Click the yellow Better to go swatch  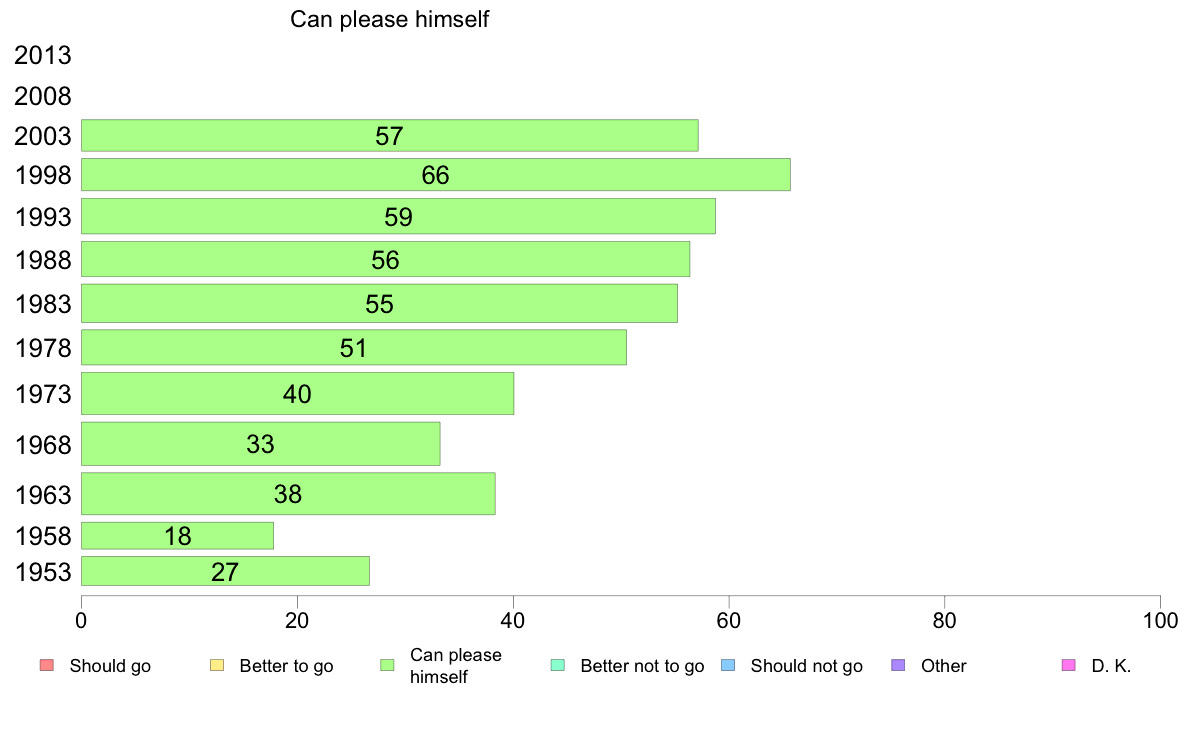click(x=217, y=666)
